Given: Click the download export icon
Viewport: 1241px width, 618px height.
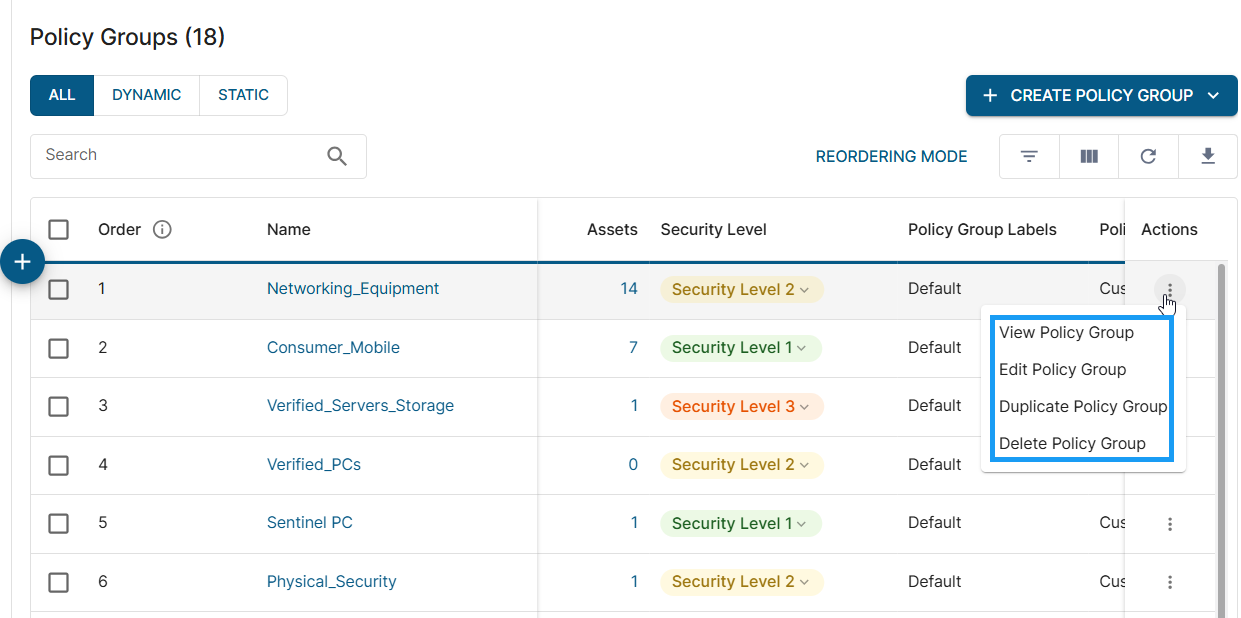Looking at the screenshot, I should pyautogui.click(x=1208, y=157).
